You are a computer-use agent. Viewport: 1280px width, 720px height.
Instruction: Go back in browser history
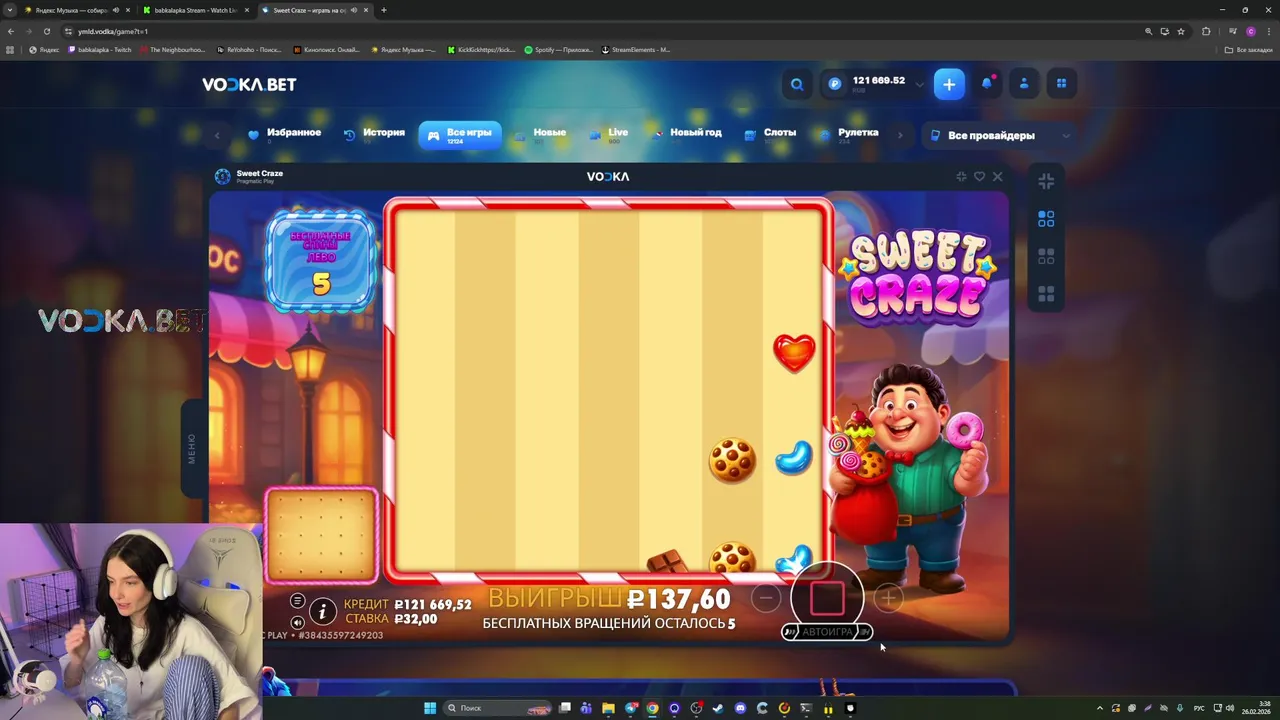pyautogui.click(x=11, y=31)
